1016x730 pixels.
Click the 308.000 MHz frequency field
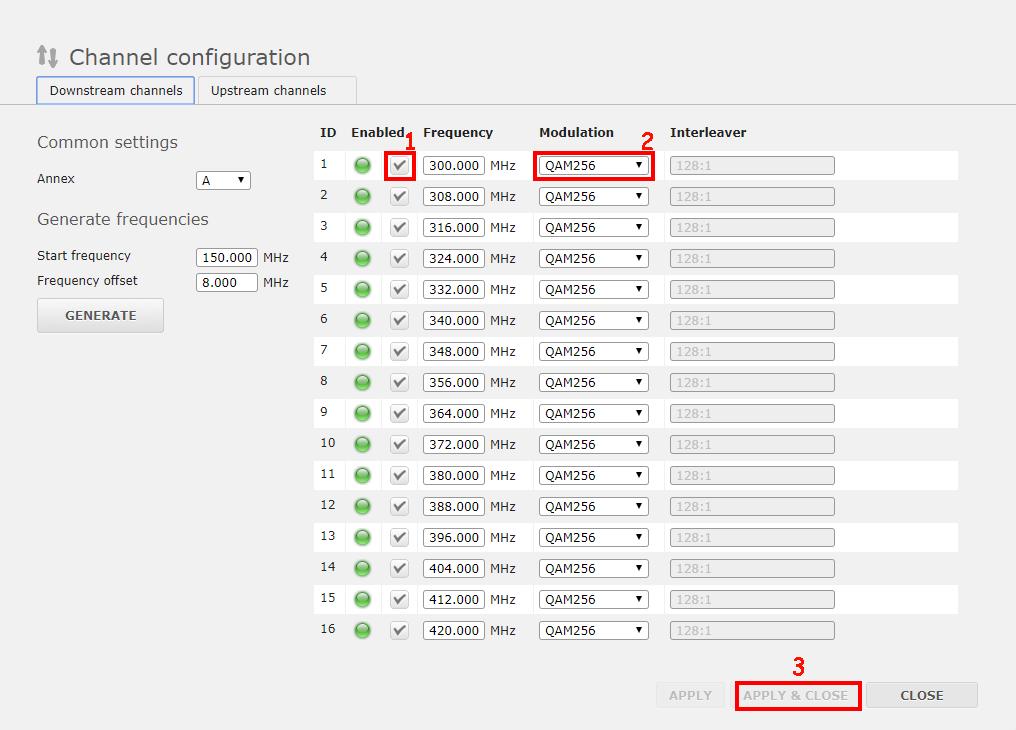(454, 197)
